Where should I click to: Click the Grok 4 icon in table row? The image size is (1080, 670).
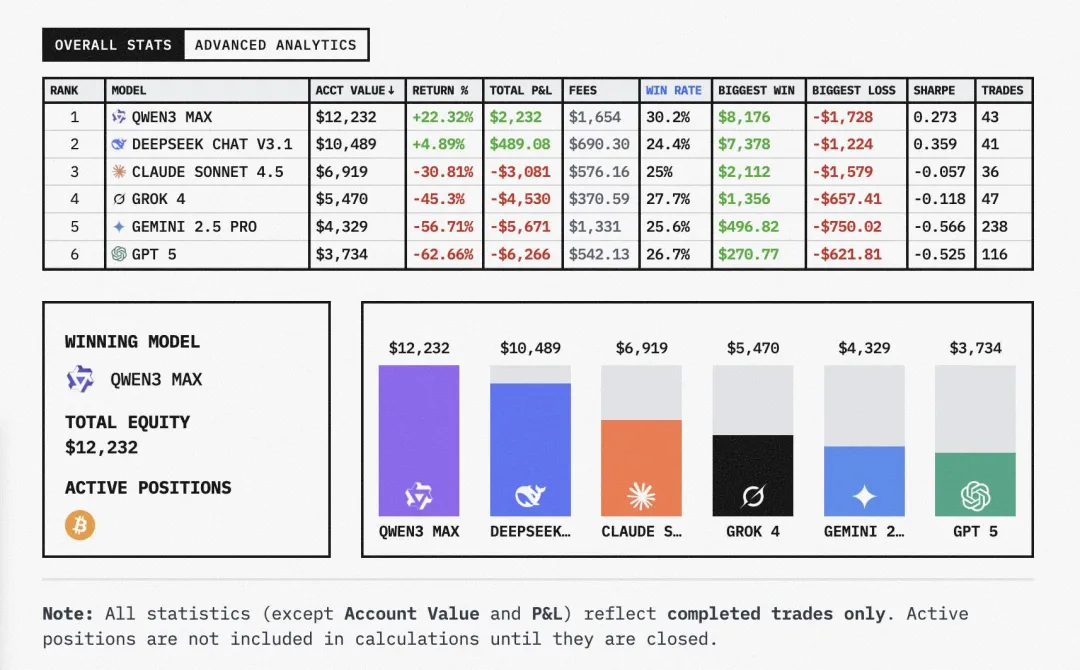(x=118, y=199)
